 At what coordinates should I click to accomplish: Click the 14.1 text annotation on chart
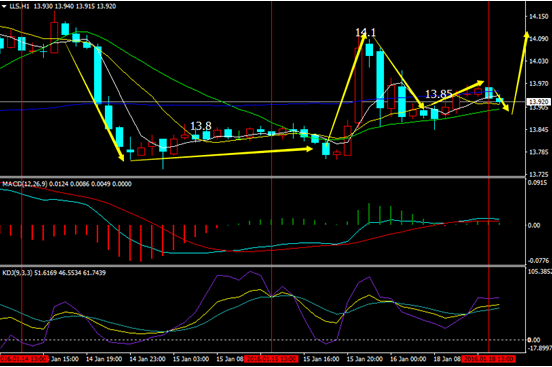coord(365,33)
